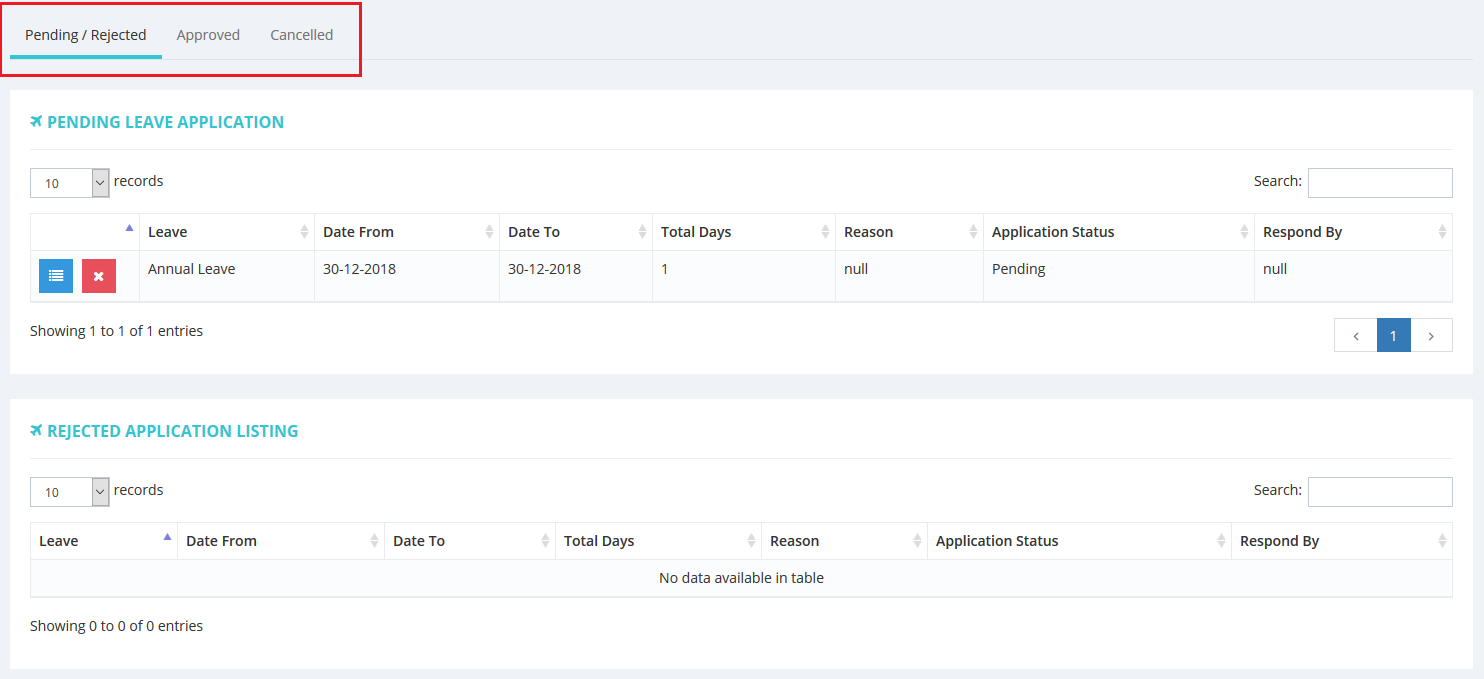Go to previous page in pagination
This screenshot has width=1484, height=679.
(1355, 336)
